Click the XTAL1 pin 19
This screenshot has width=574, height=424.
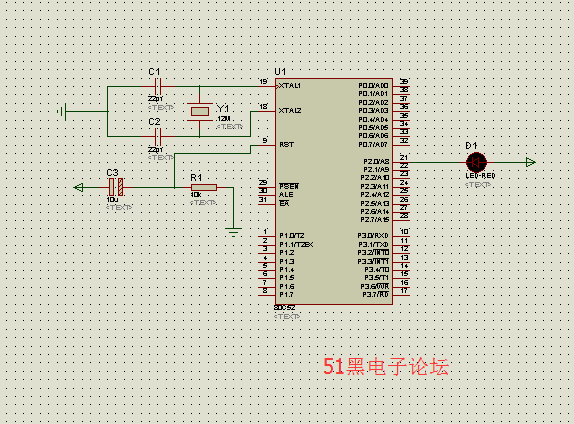pos(267,86)
